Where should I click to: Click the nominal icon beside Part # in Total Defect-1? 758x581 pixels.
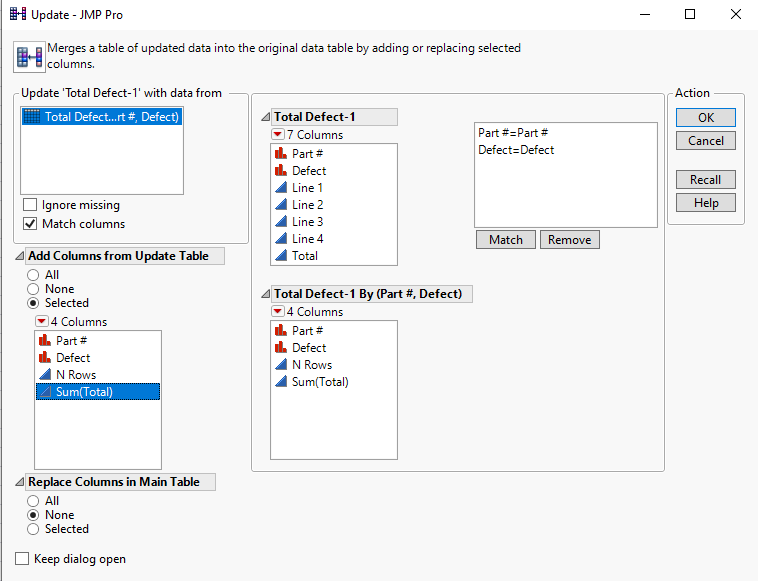281,154
